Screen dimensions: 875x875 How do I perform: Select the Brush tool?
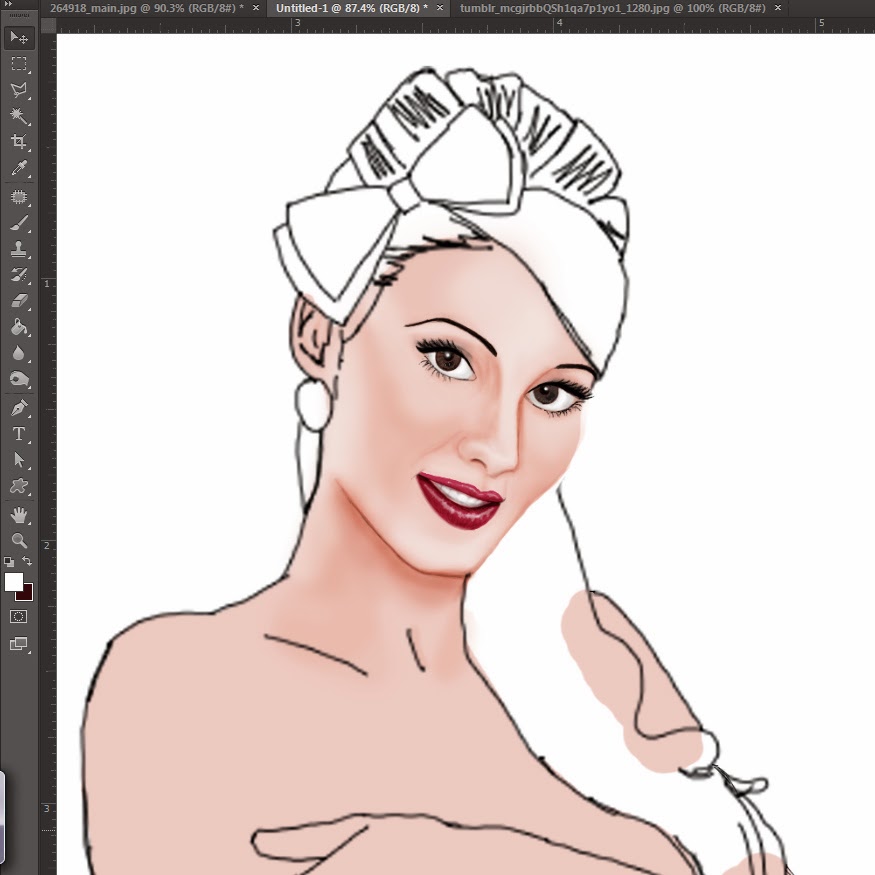(x=19, y=223)
